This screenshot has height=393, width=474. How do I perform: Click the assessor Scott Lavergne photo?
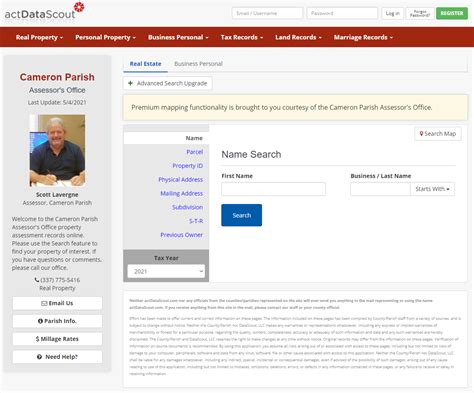pyautogui.click(x=57, y=150)
